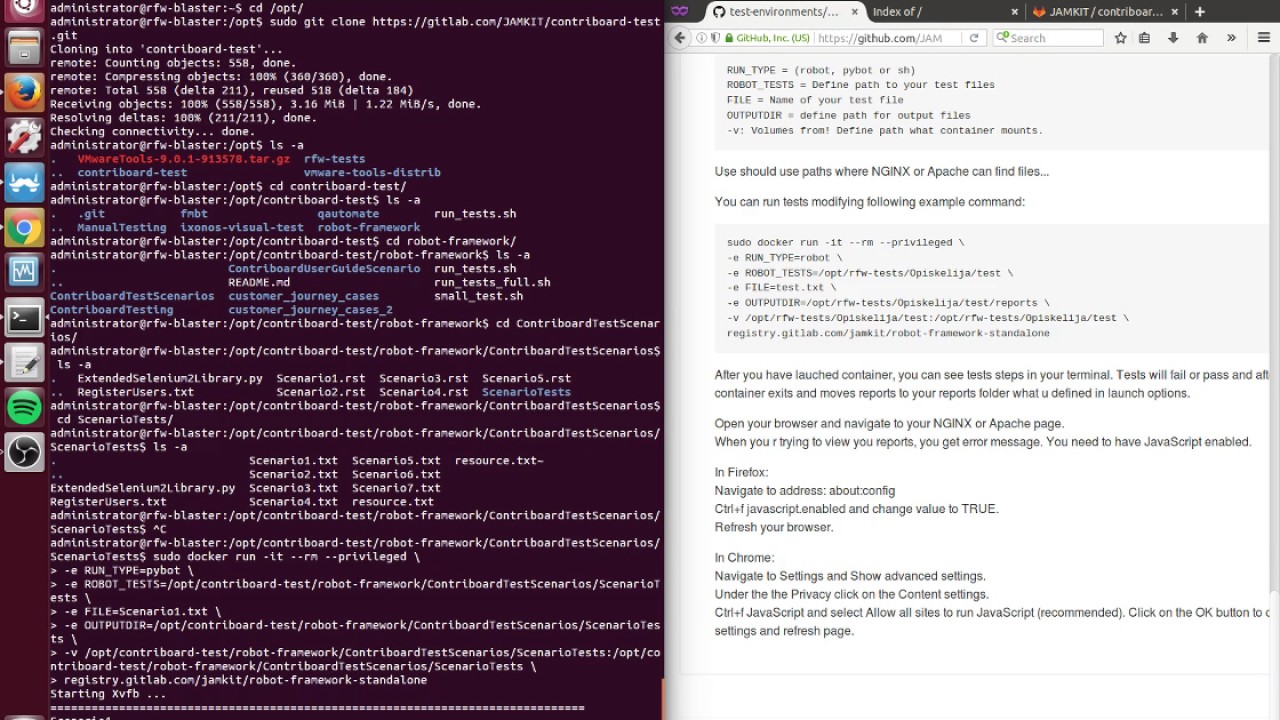Image resolution: width=1280 pixels, height=720 pixels.
Task: Click 'Starting Xvfb ...' terminal line
Action: coord(108,694)
